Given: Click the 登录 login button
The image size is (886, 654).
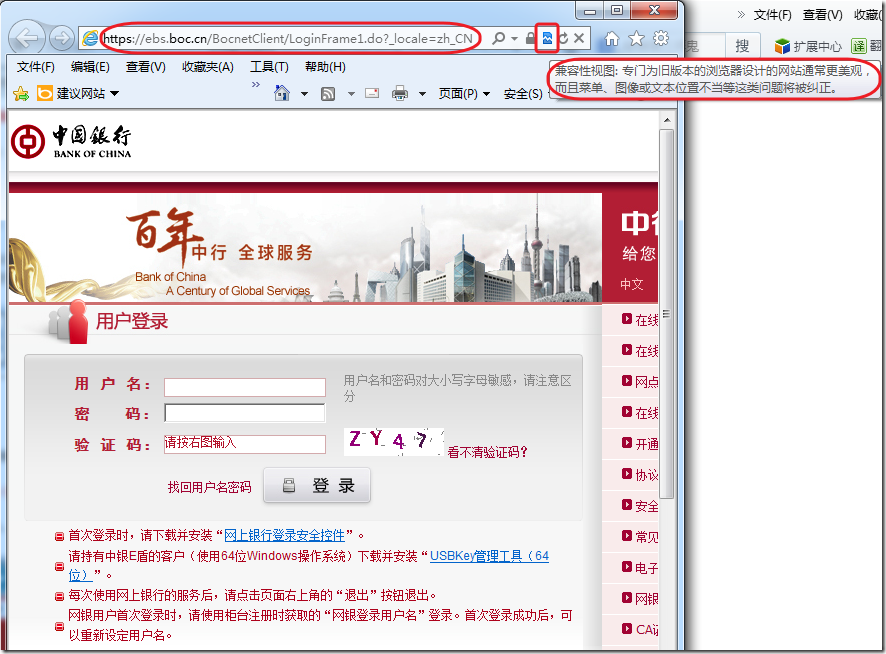Looking at the screenshot, I should coord(317,485).
